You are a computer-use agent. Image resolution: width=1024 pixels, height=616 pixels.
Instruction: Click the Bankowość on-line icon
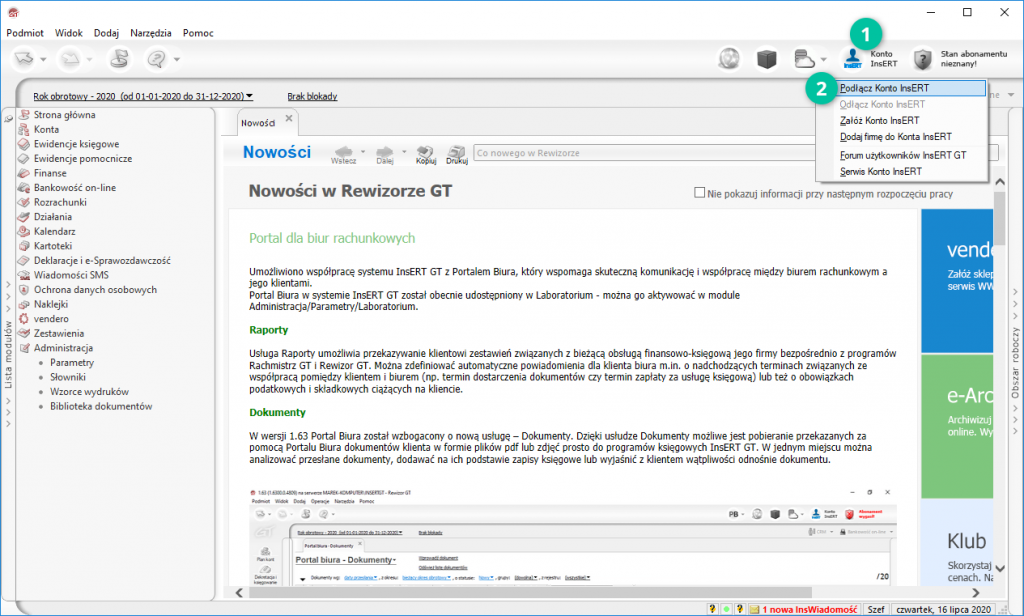point(24,187)
